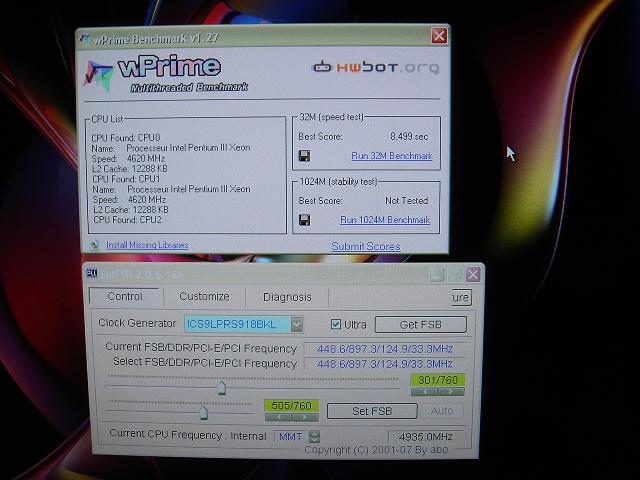Click the 1024M save score floppy icon

304,220
